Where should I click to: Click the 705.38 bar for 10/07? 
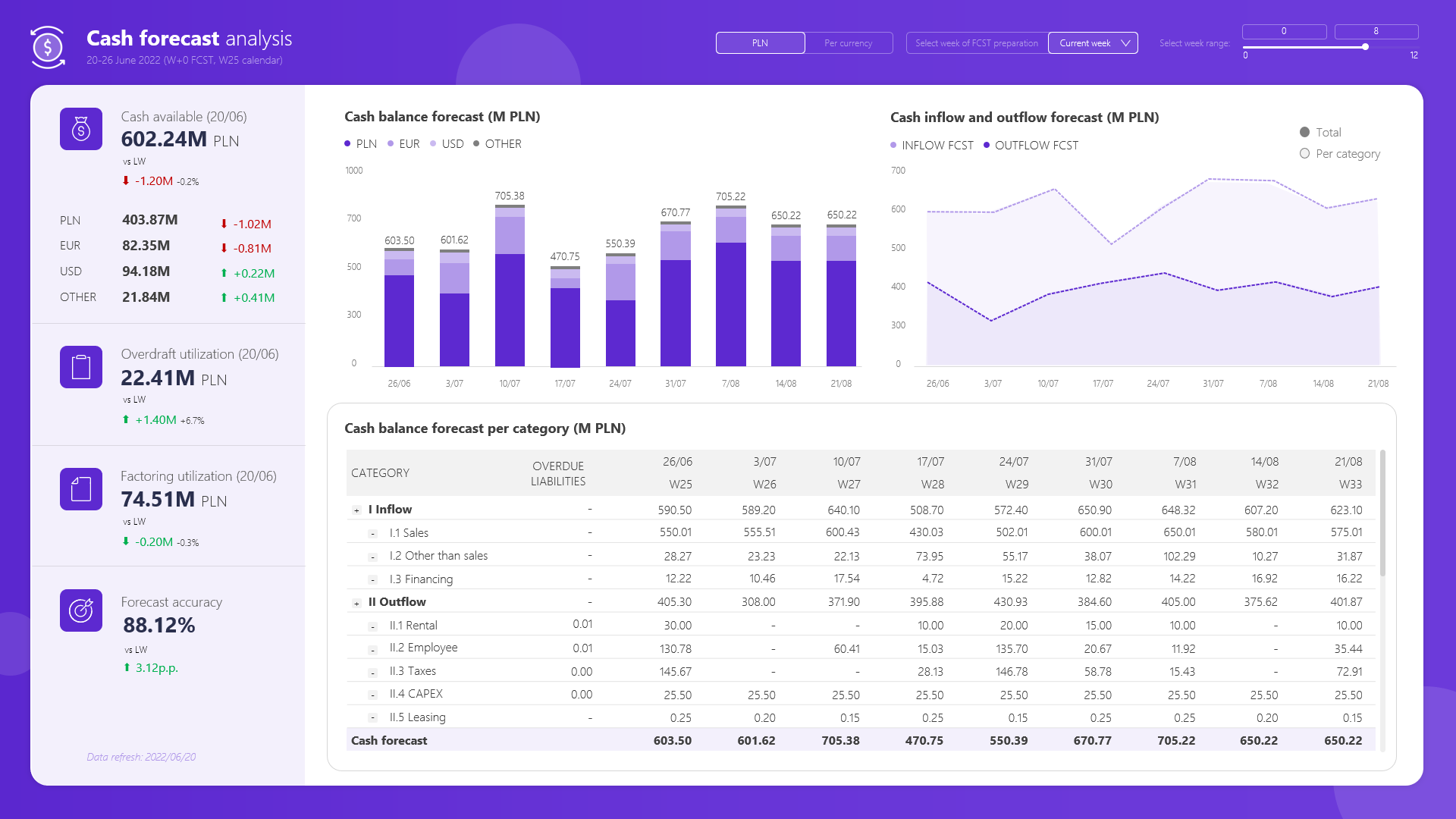[510, 303]
